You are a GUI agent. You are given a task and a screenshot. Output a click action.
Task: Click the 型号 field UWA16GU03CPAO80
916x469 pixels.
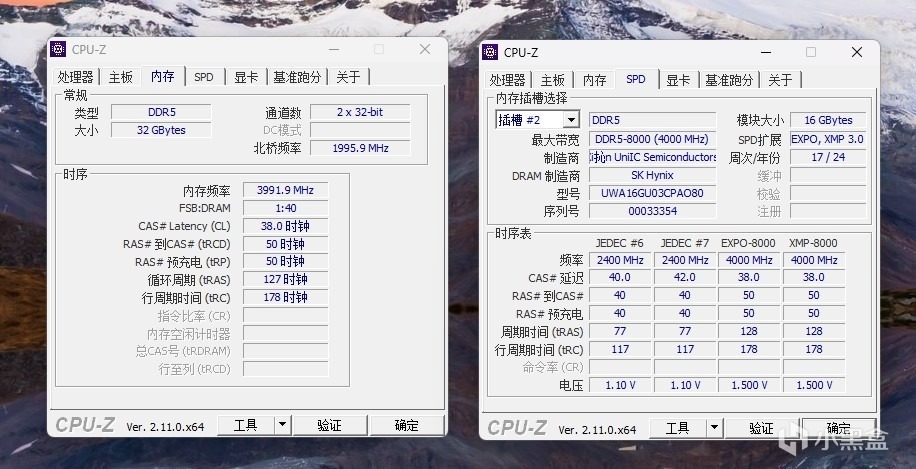652,193
